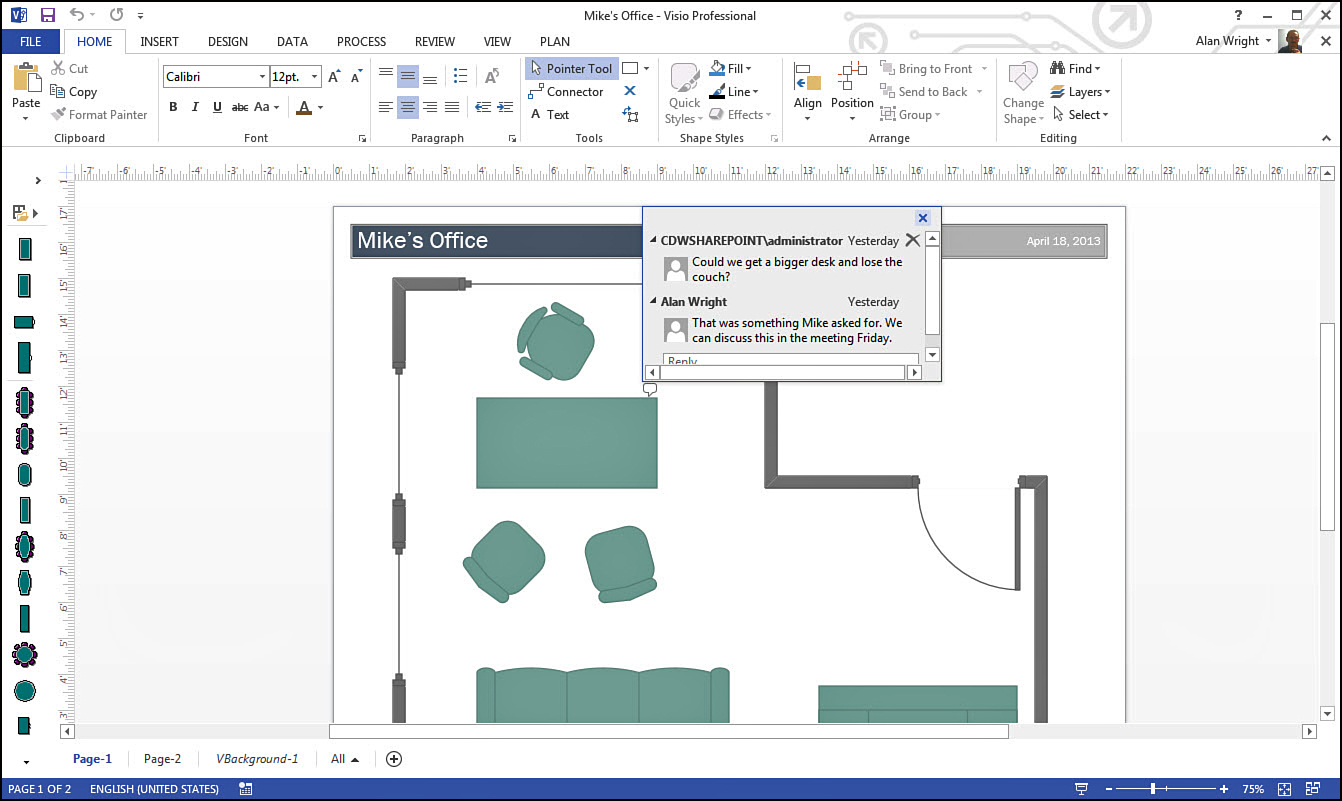Screen dimensions: 1342x801
Task: Switch to the Page-2 sheet tab
Action: pyautogui.click(x=162, y=759)
